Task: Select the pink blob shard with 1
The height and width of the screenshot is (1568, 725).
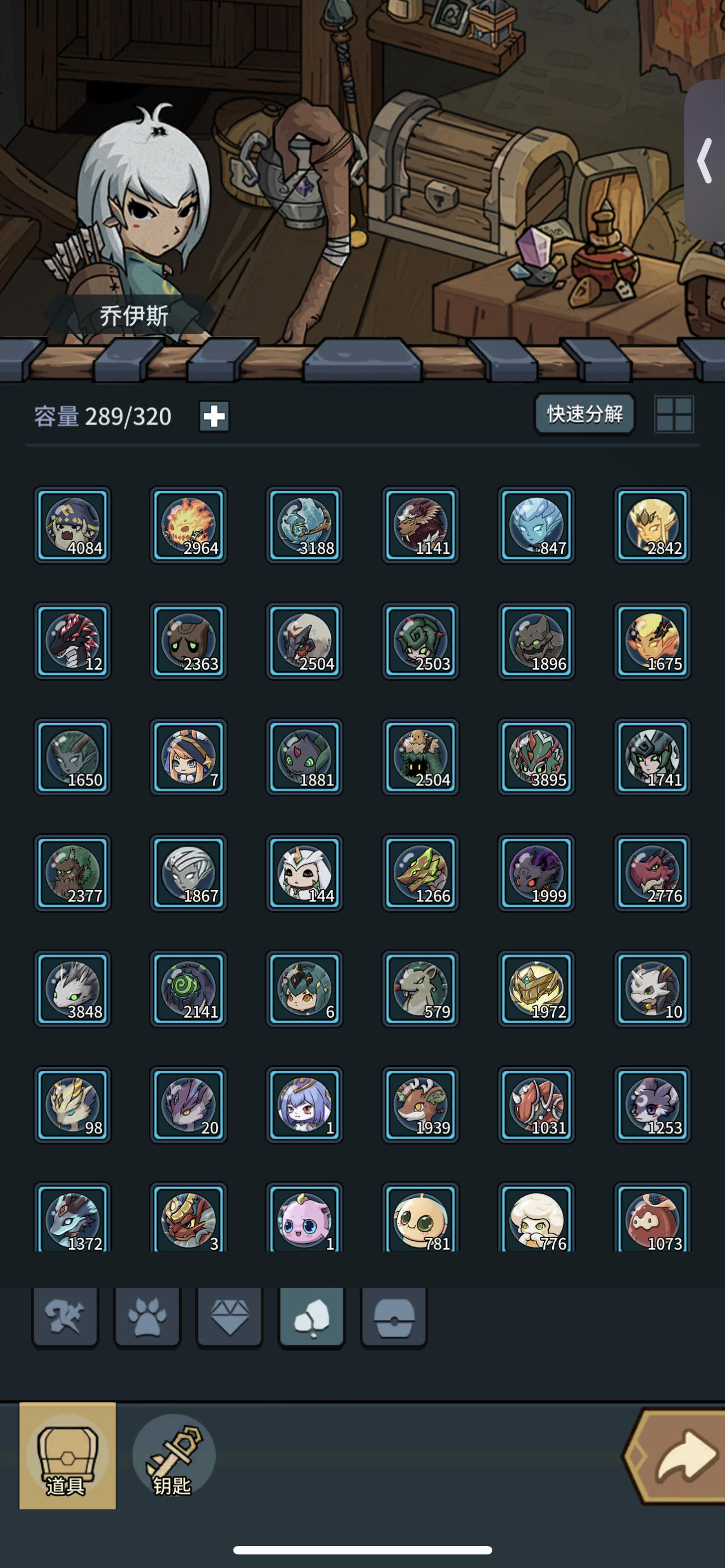Action: [304, 1218]
